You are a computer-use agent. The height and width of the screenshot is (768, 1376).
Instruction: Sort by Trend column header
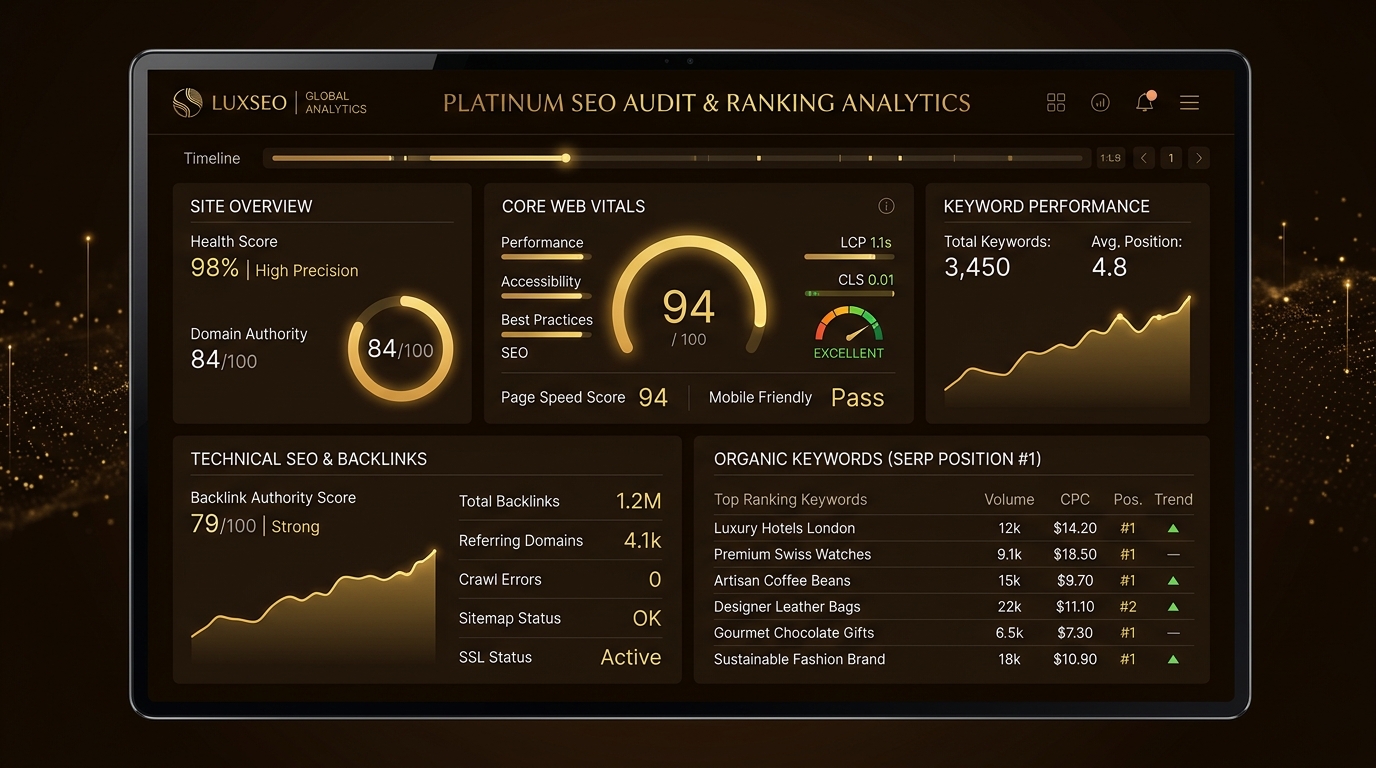coord(1173,499)
